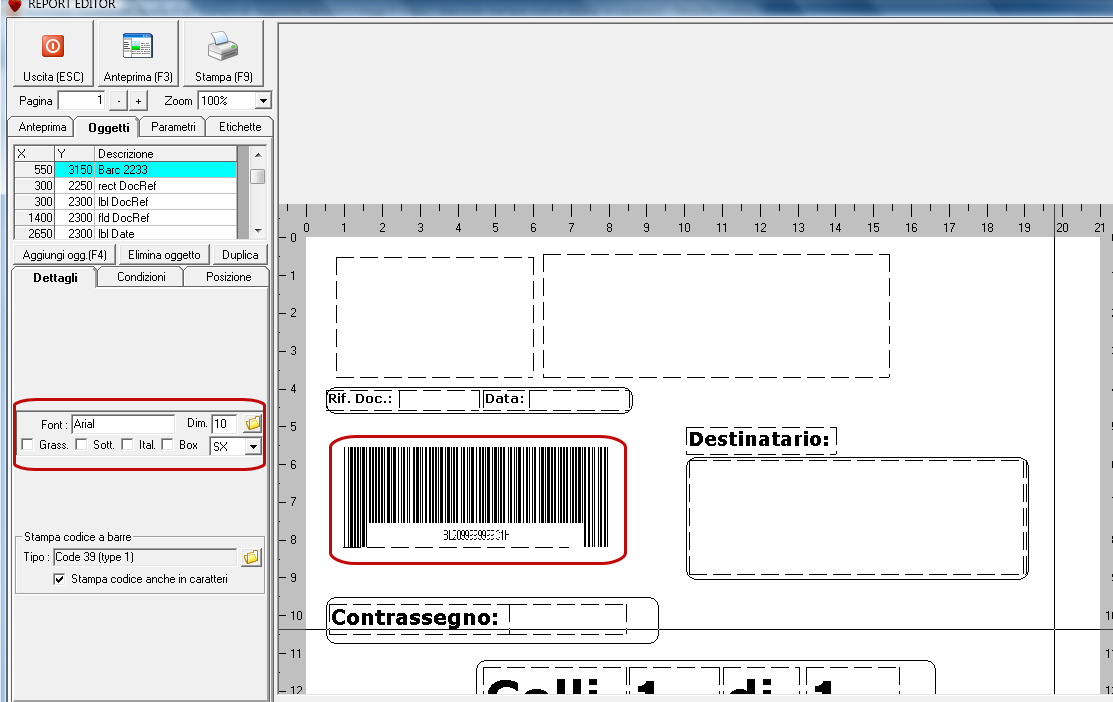Click the Font name field showing Arial
The height and width of the screenshot is (702, 1113).
tap(123, 424)
